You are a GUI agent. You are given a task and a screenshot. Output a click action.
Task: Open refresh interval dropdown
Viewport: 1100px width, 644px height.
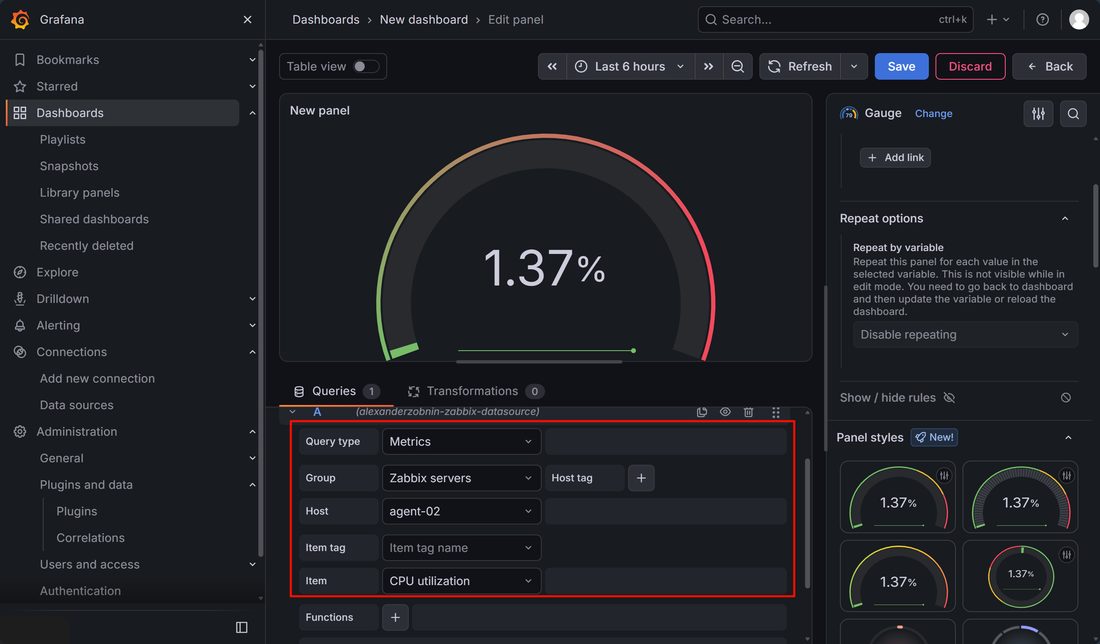point(854,66)
